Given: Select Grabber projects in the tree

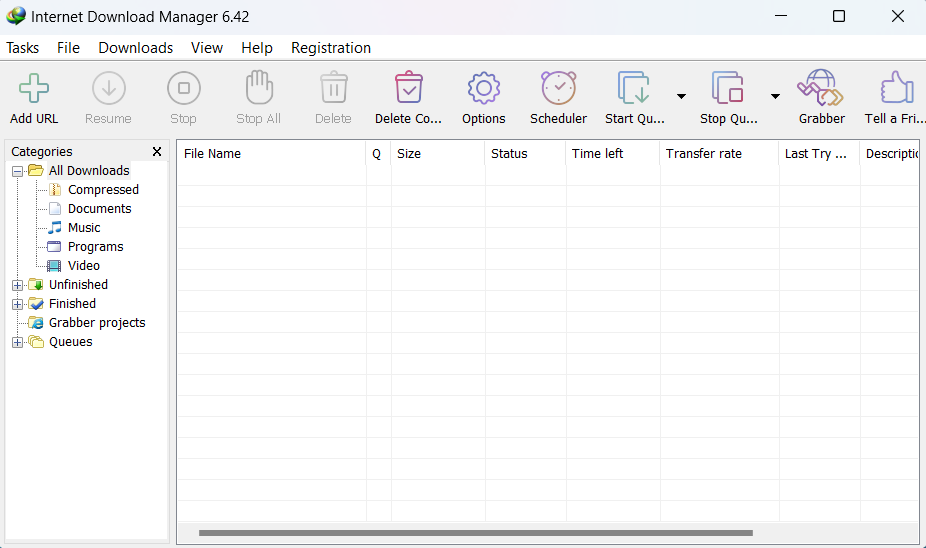Looking at the screenshot, I should tap(97, 322).
